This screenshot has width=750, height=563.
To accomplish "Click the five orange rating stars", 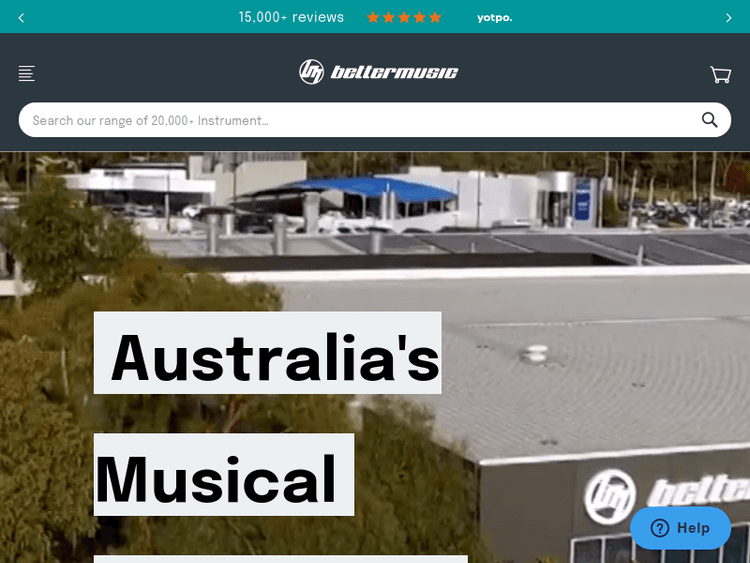I will pyautogui.click(x=404, y=17).
